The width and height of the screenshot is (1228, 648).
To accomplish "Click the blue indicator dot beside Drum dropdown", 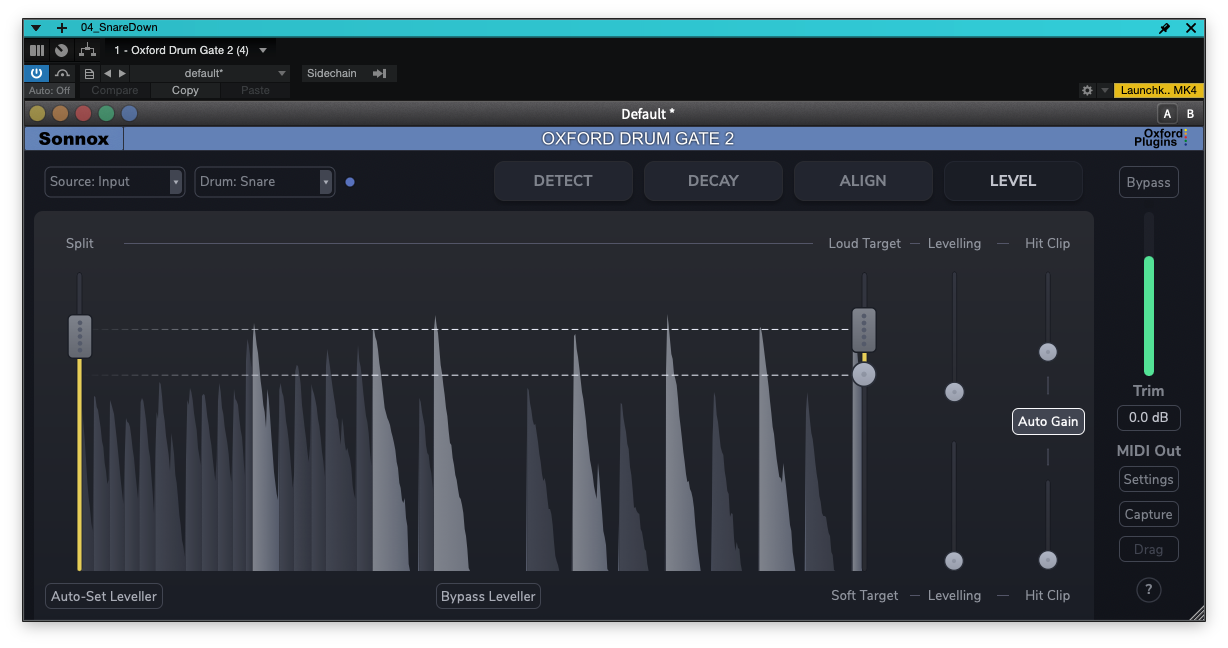I will 350,182.
